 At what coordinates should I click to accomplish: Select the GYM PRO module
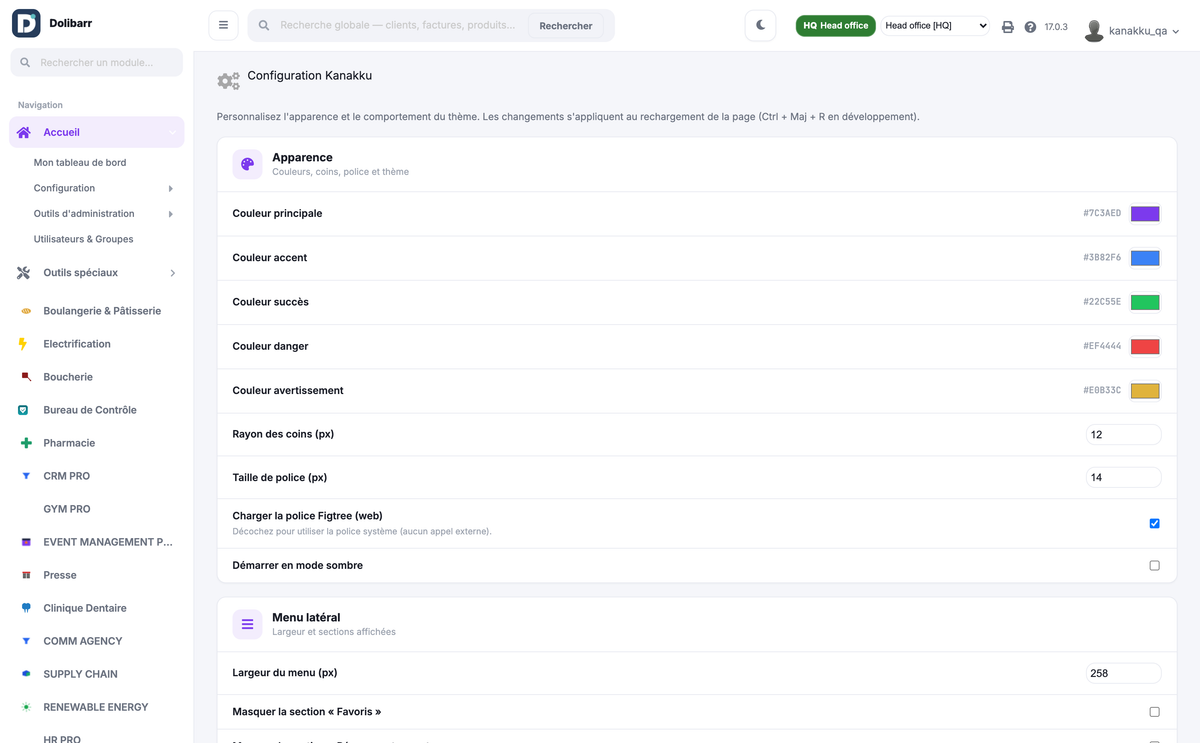(67, 509)
